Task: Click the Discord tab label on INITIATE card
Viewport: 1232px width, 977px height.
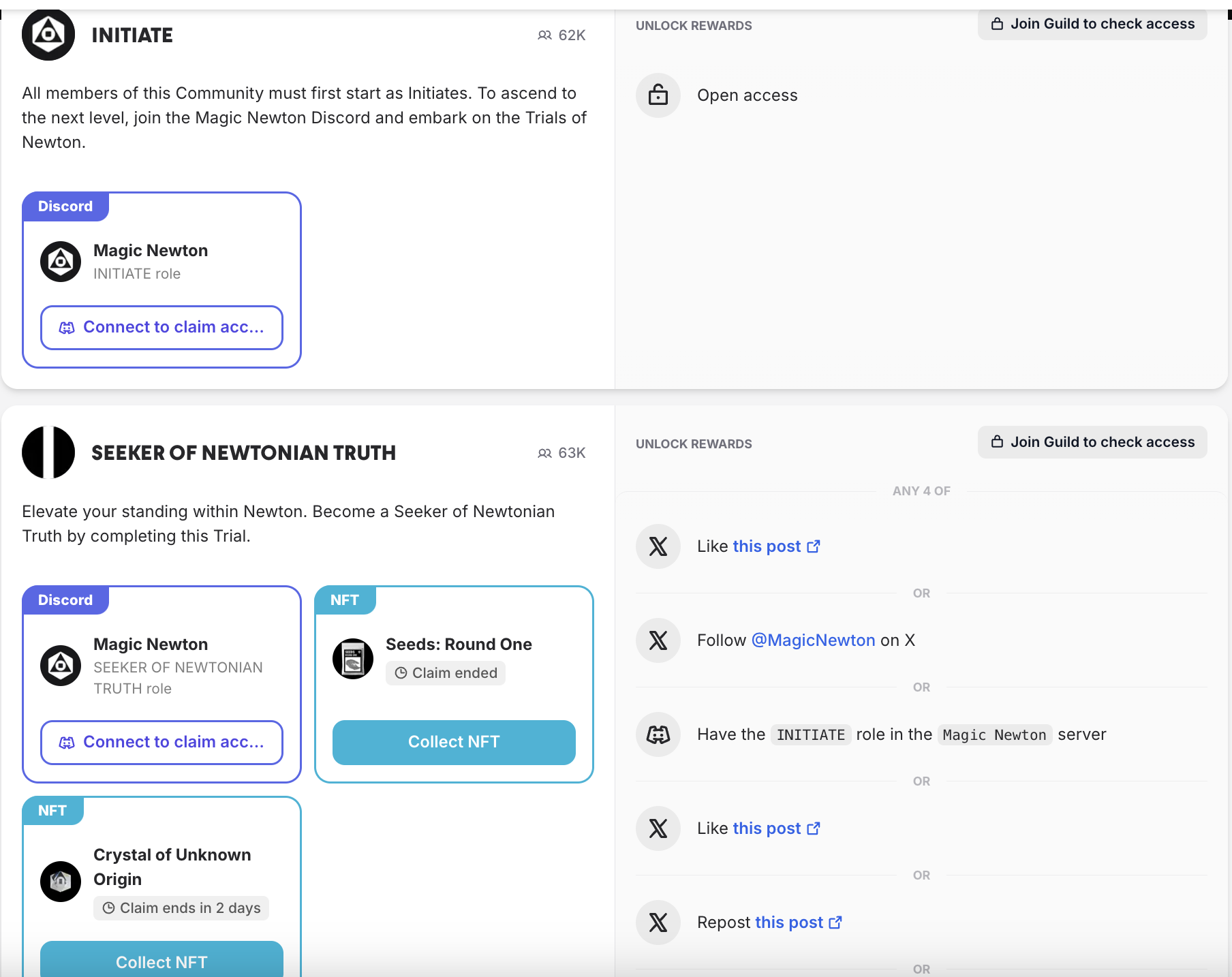Action: tap(65, 206)
